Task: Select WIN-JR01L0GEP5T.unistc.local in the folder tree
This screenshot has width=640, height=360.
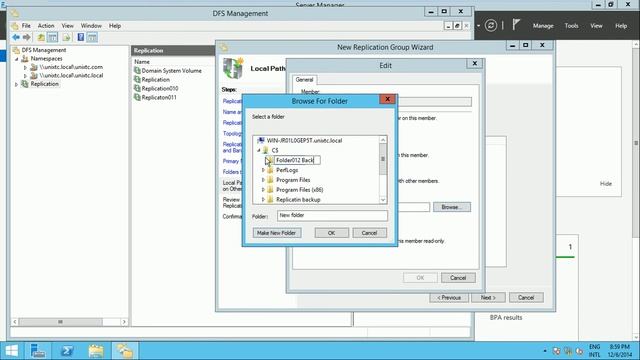Action: coord(304,140)
